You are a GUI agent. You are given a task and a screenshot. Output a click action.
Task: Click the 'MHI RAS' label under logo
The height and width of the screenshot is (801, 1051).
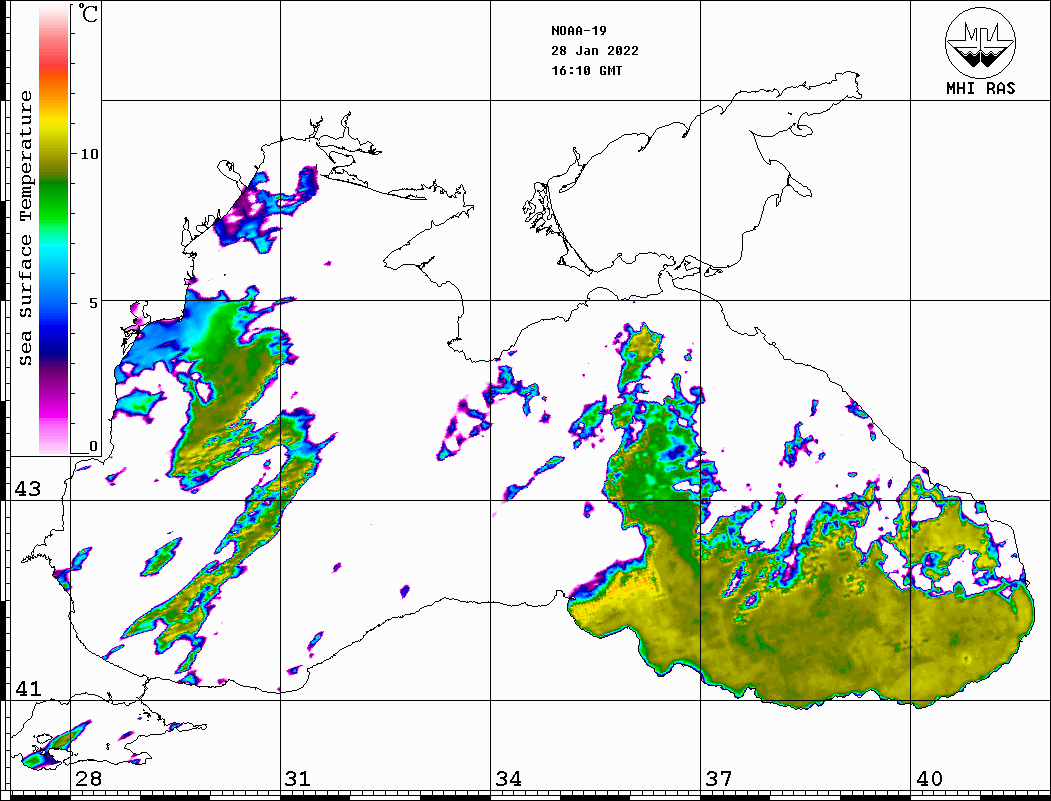[981, 88]
